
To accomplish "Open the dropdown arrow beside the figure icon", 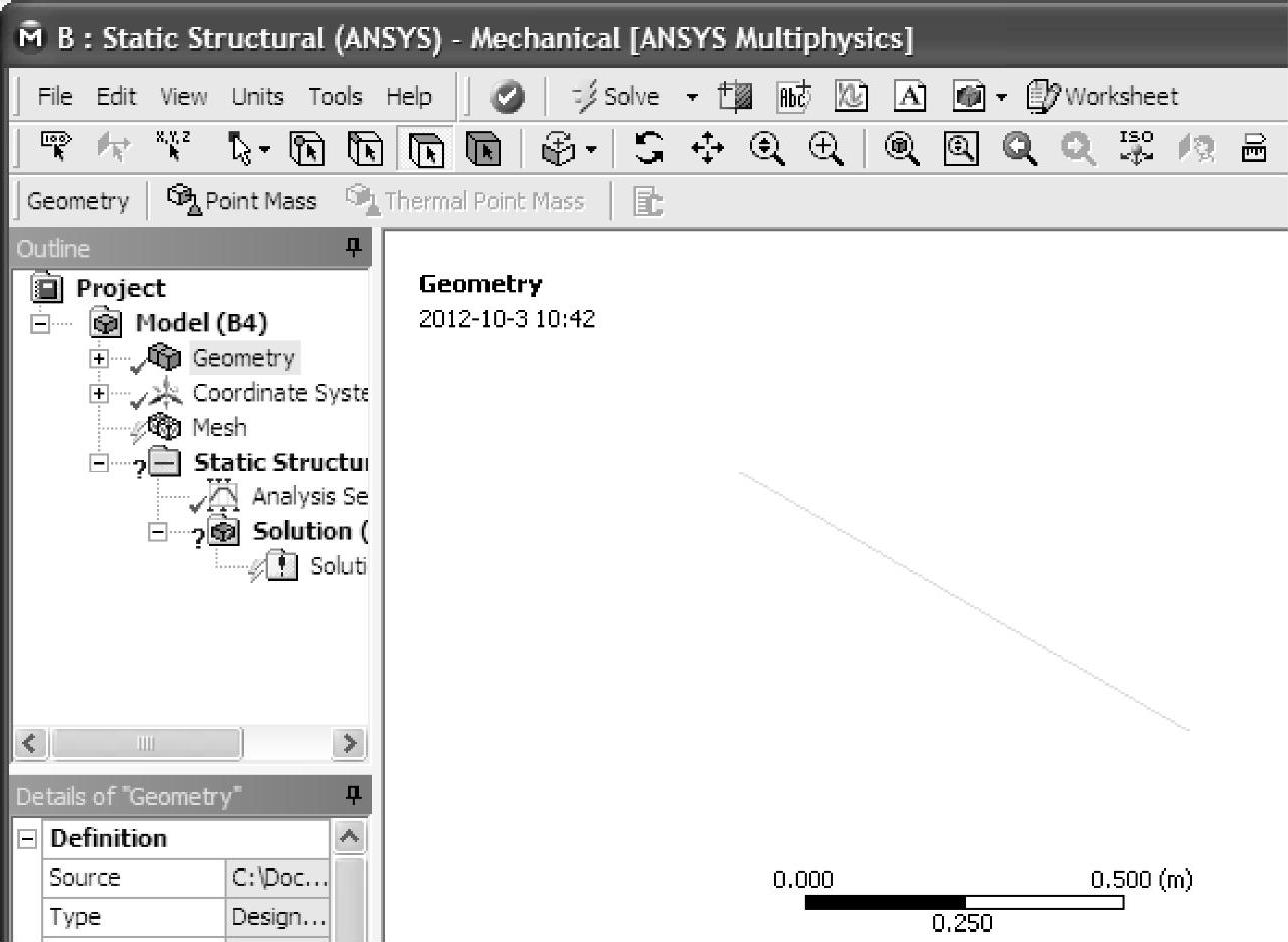I will pos(1001,97).
